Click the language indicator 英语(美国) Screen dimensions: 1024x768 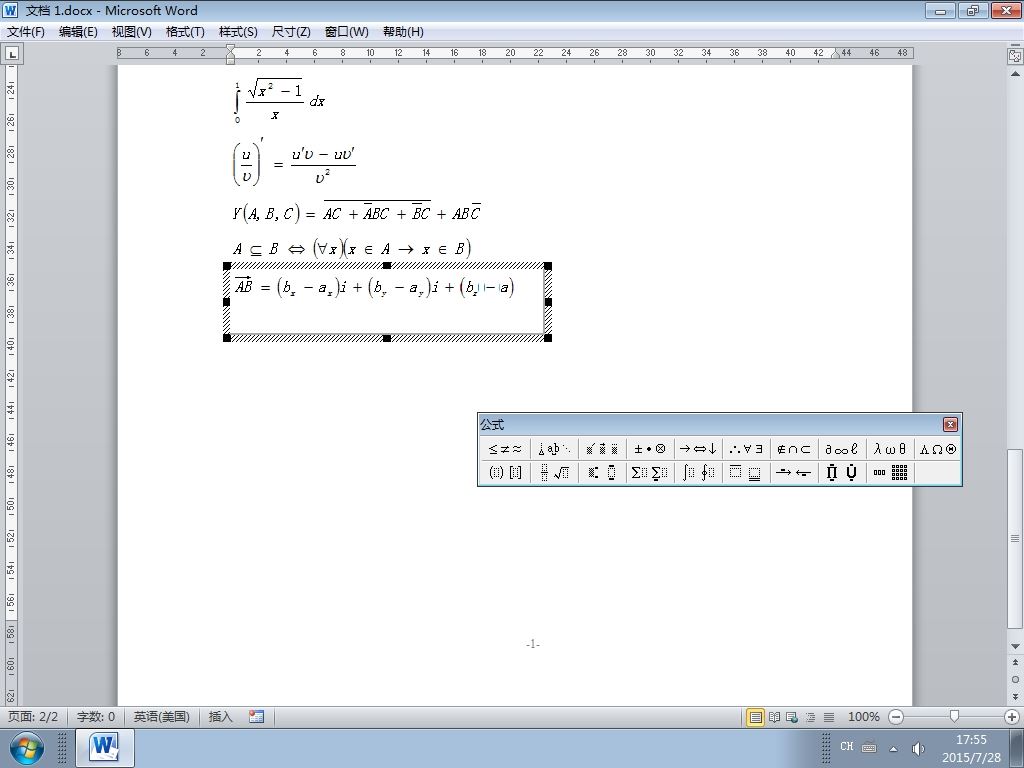point(161,717)
